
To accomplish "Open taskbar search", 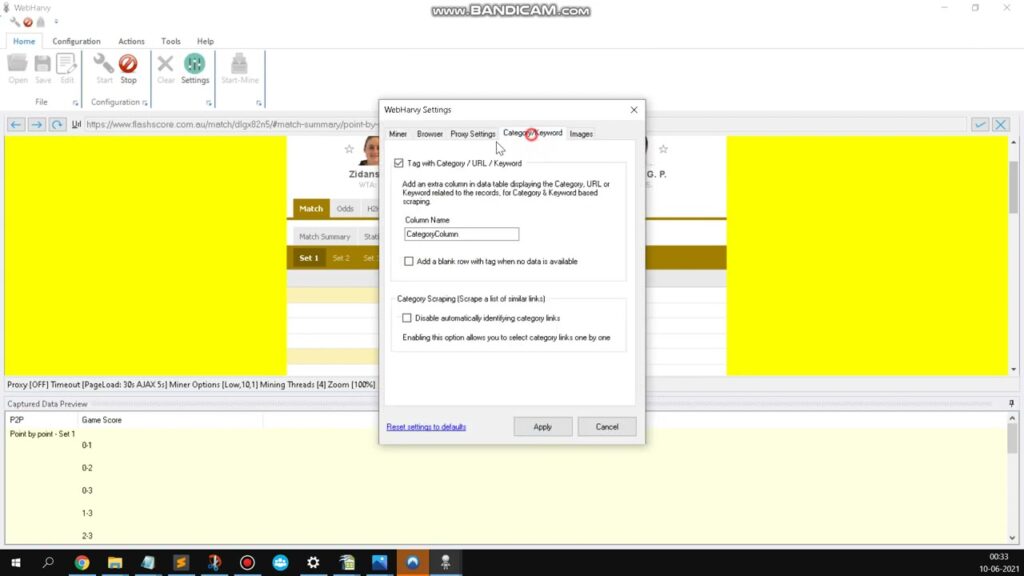I will tap(48, 562).
